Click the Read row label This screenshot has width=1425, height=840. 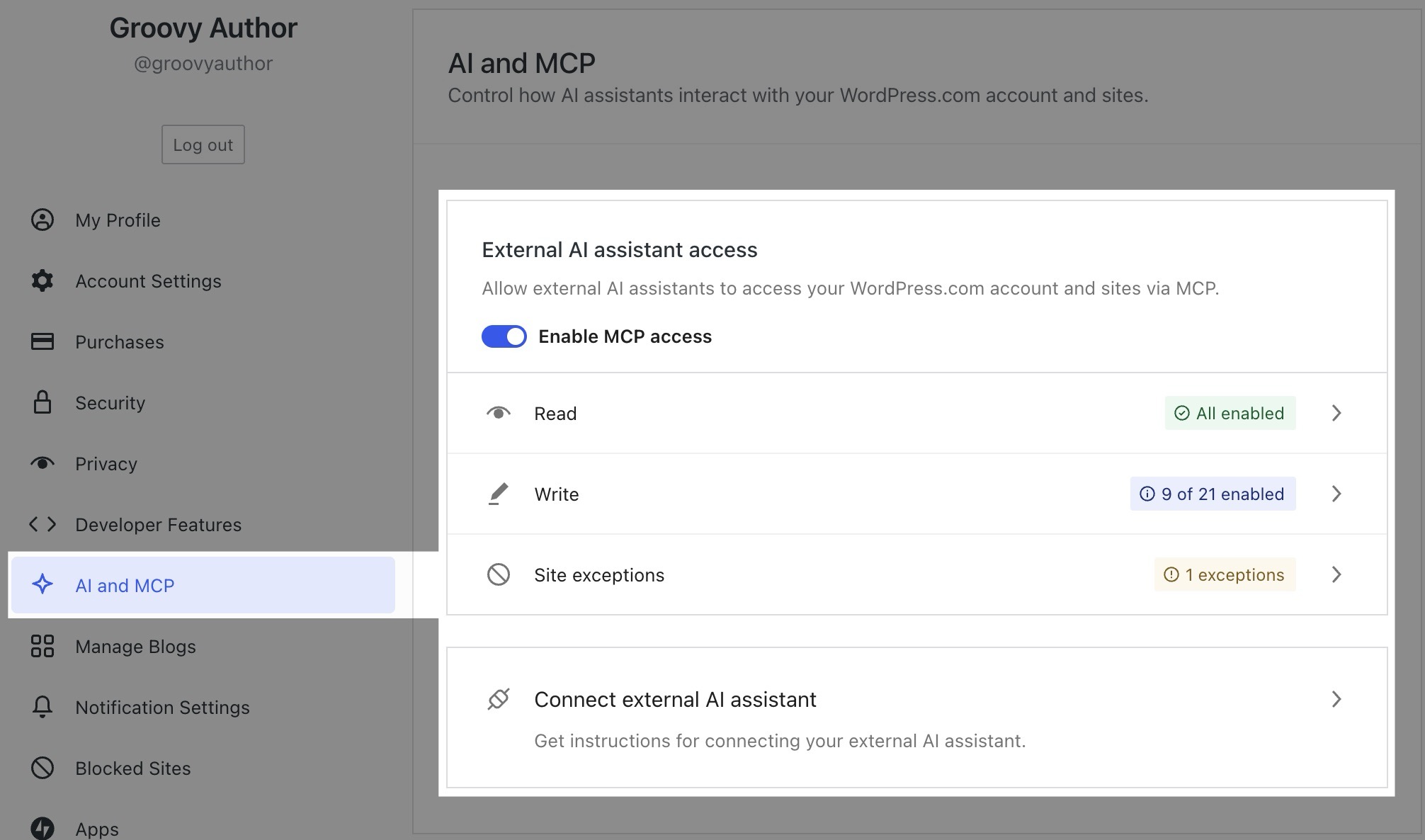pyautogui.click(x=555, y=414)
